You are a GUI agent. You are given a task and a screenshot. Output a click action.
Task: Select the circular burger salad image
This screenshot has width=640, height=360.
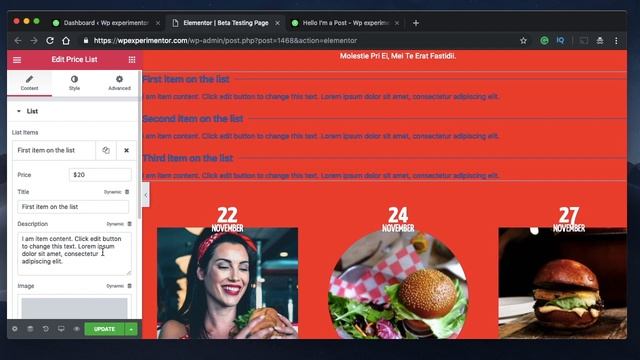398,283
